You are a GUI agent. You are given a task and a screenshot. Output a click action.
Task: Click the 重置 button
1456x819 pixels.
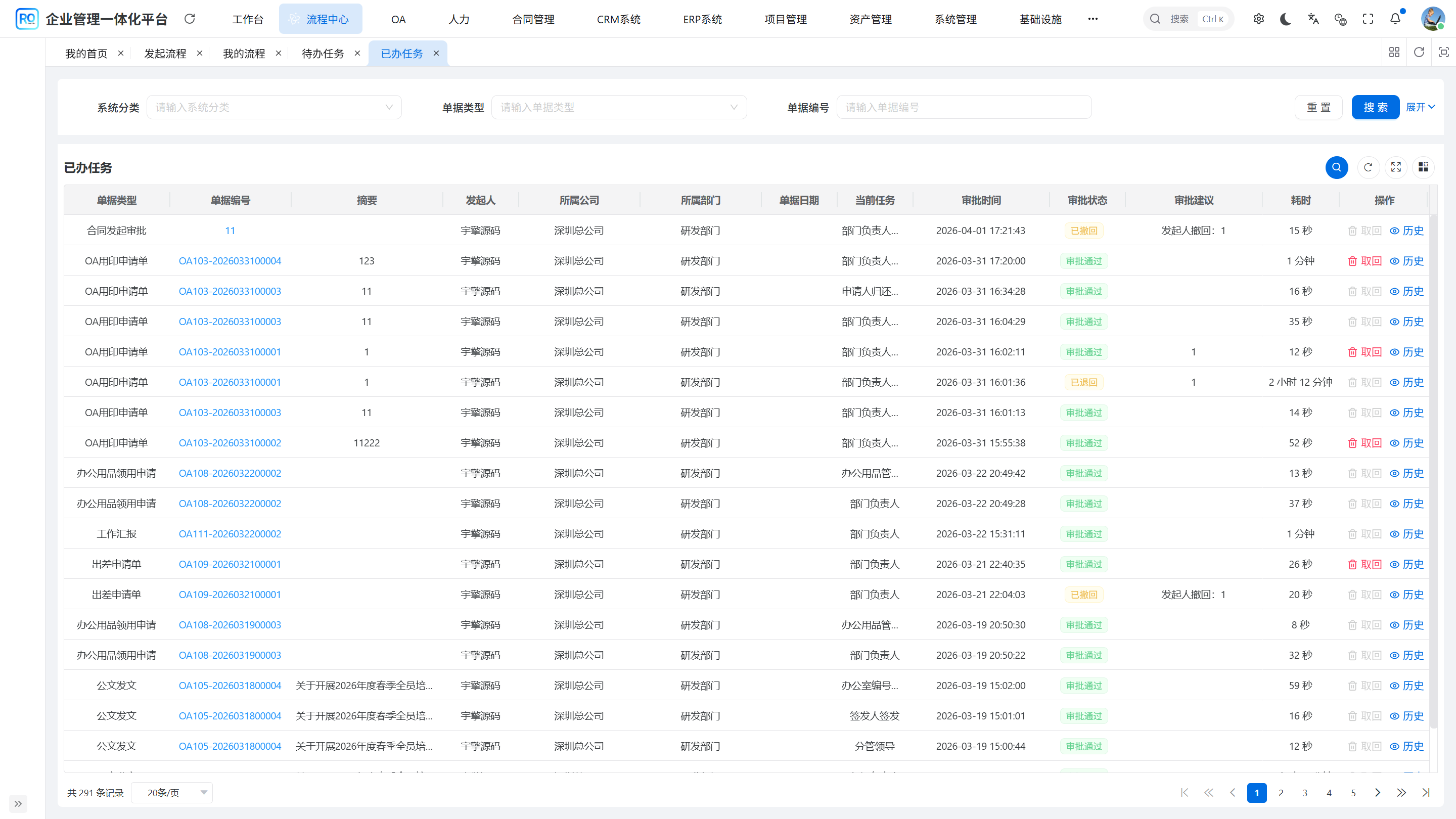(1318, 107)
